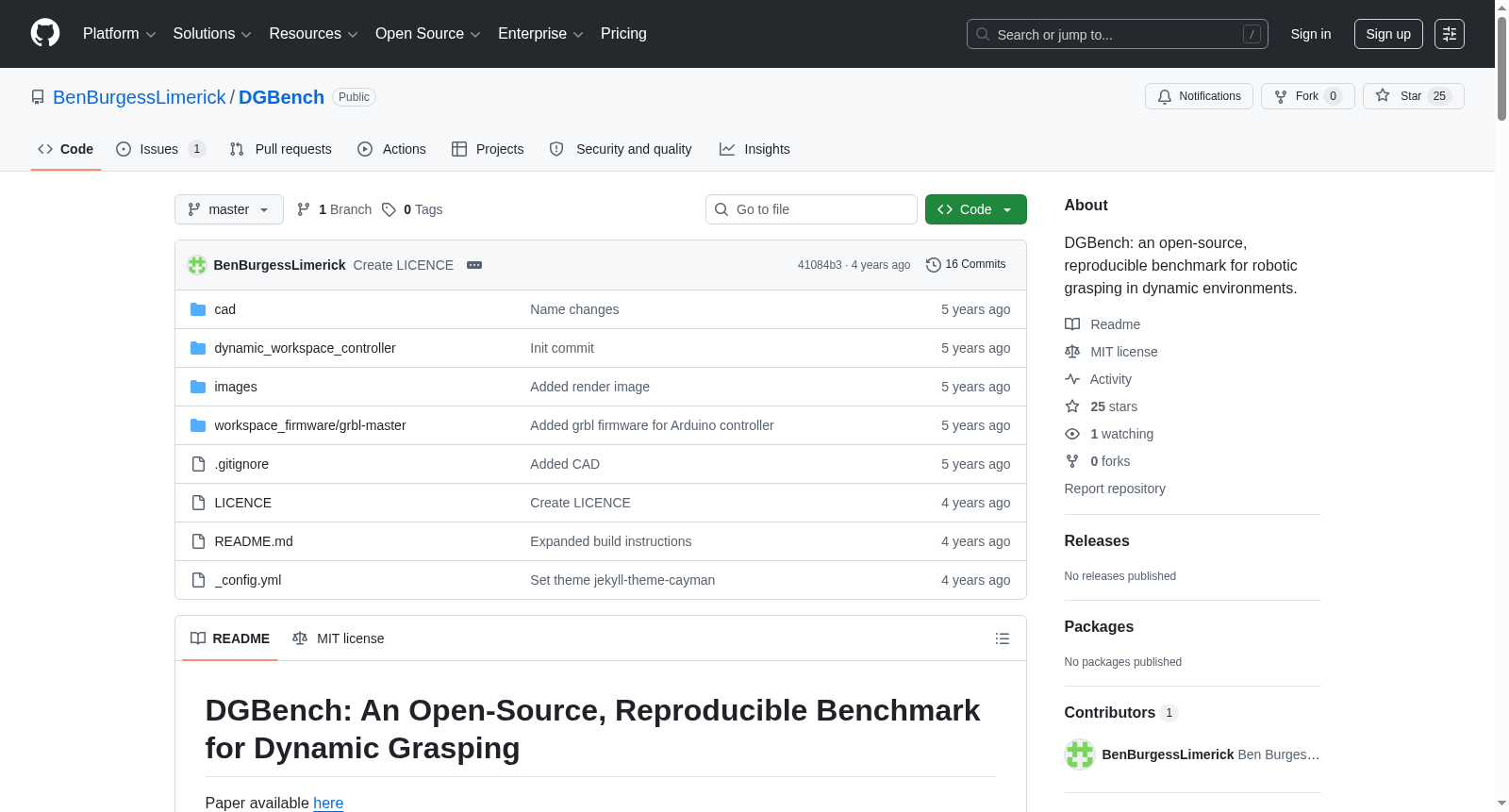Click the Sign in link
Screen dimensions: 1509x812
1311,34
